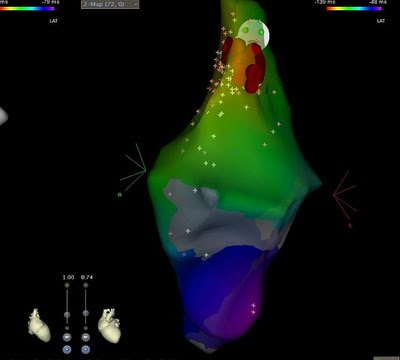
Task: Click the right LAT rainbow color bar
Action: click(x=354, y=8)
